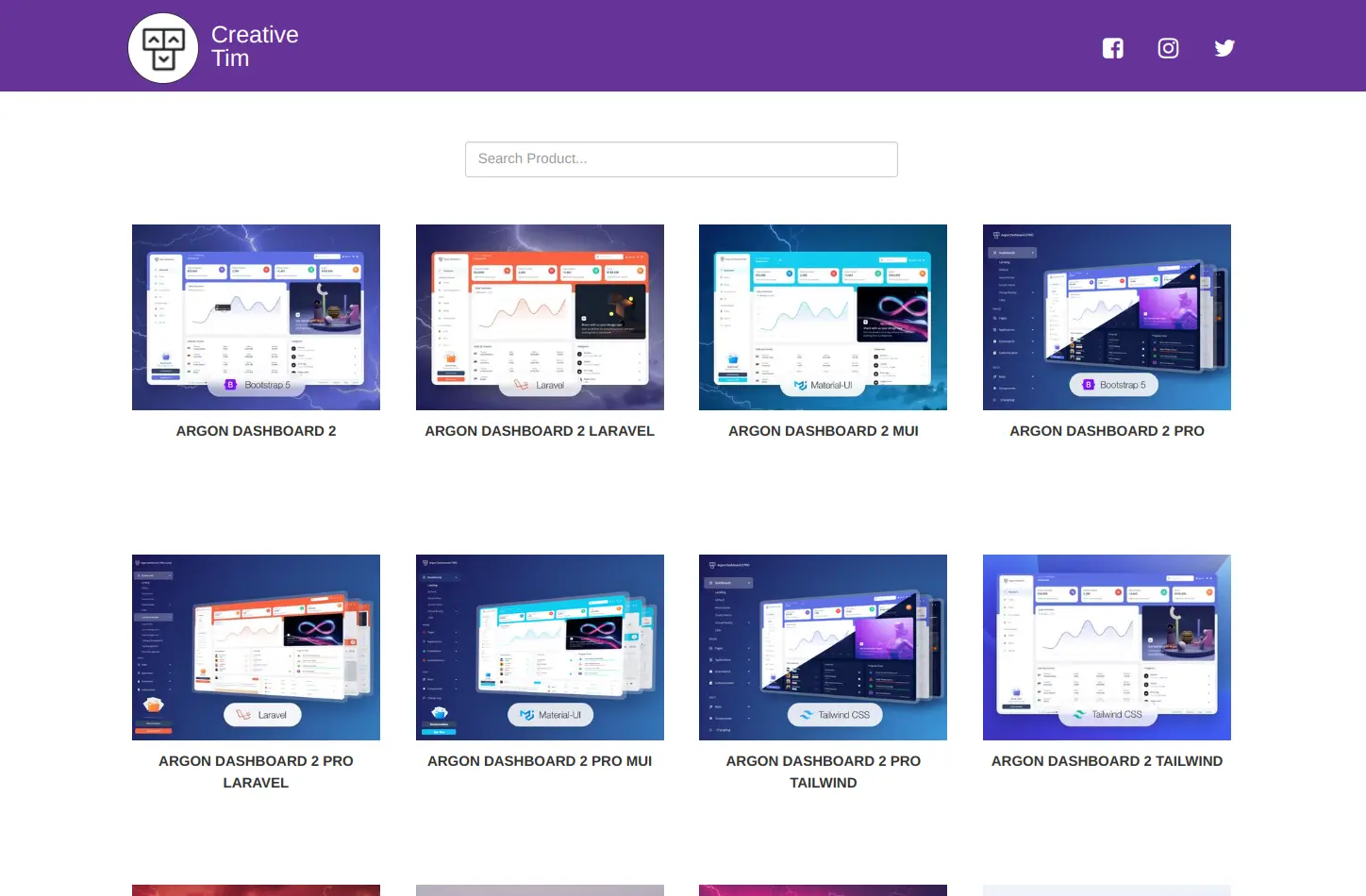Open the Argon Dashboard 2 Tailwind thumbnail
Viewport: 1366px width, 896px height.
1107,647
